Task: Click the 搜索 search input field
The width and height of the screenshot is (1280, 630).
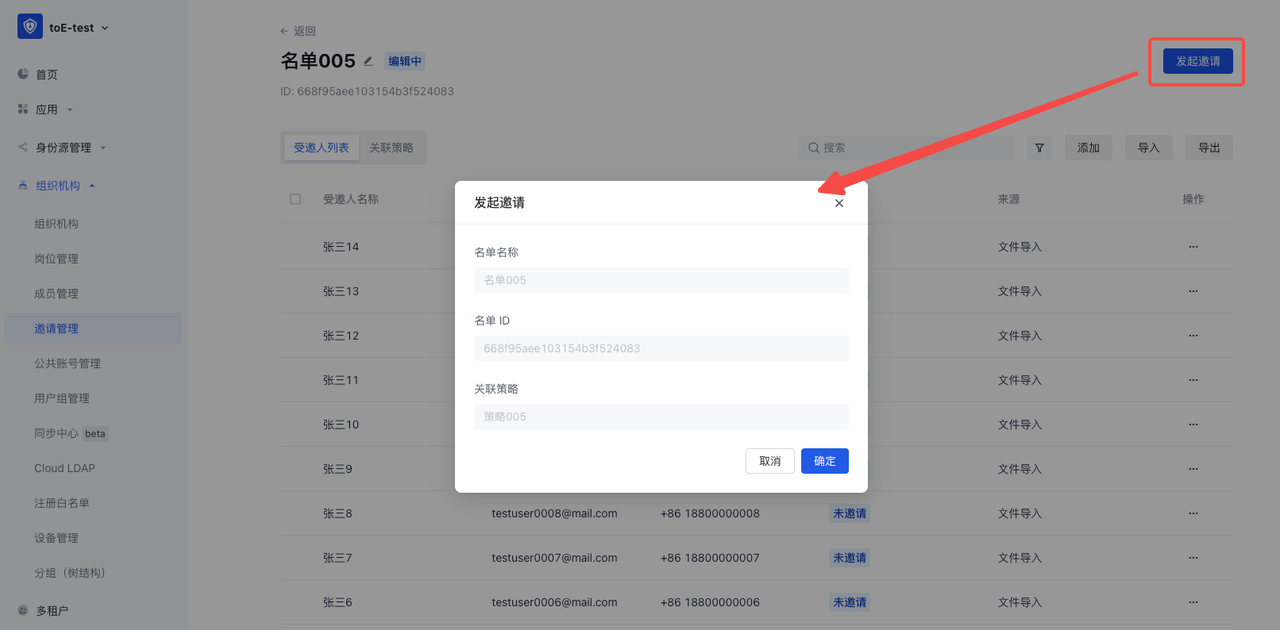Action: pyautogui.click(x=912, y=148)
